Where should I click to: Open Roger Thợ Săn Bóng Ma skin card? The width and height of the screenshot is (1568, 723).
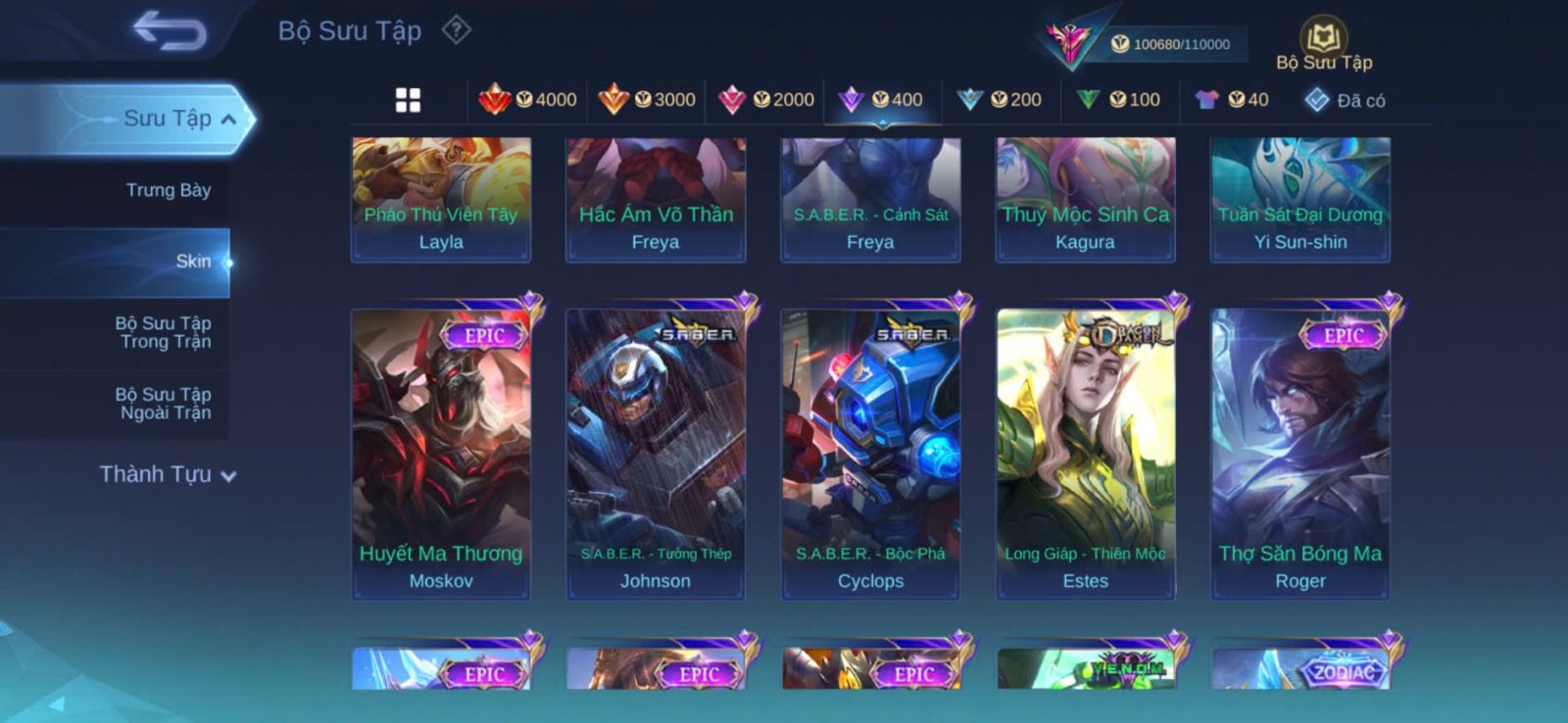[x=1300, y=454]
